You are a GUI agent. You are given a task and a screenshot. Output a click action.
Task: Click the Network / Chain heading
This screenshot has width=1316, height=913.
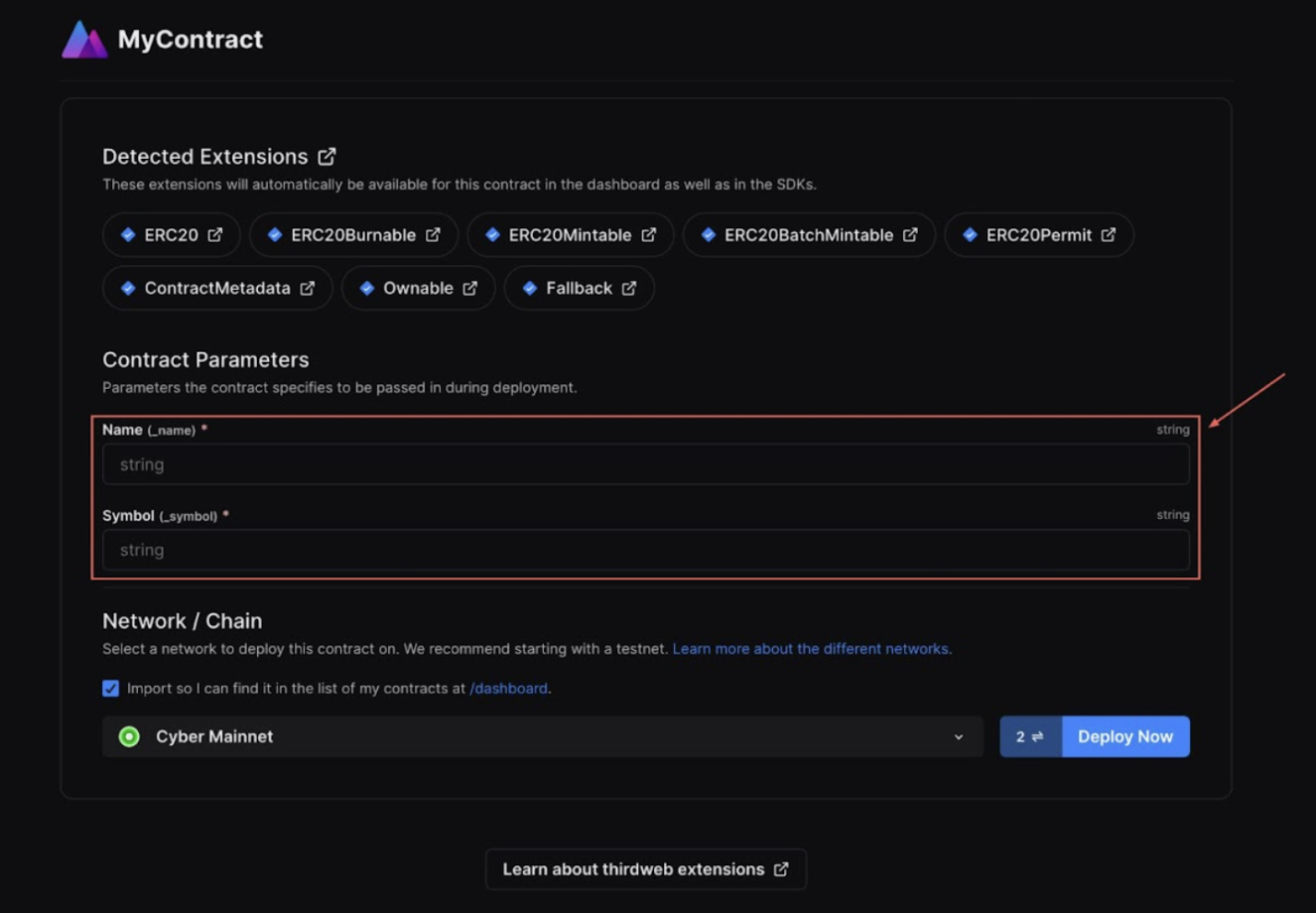[x=183, y=621]
